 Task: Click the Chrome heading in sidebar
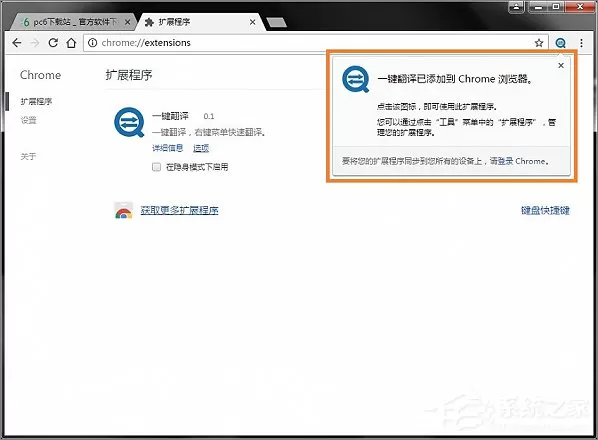click(x=40, y=75)
